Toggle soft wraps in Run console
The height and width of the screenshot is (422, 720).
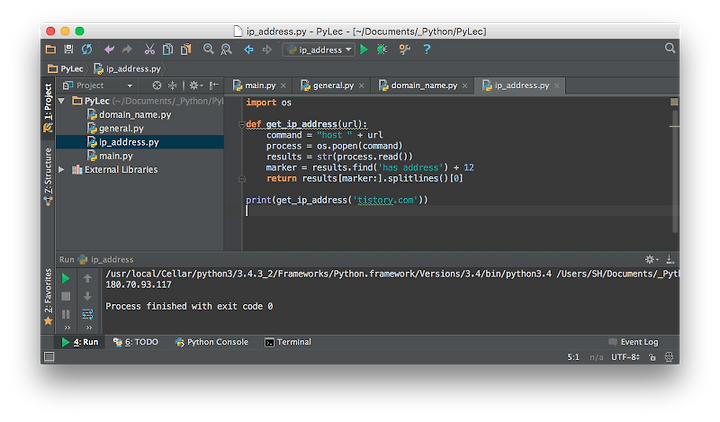[87, 314]
